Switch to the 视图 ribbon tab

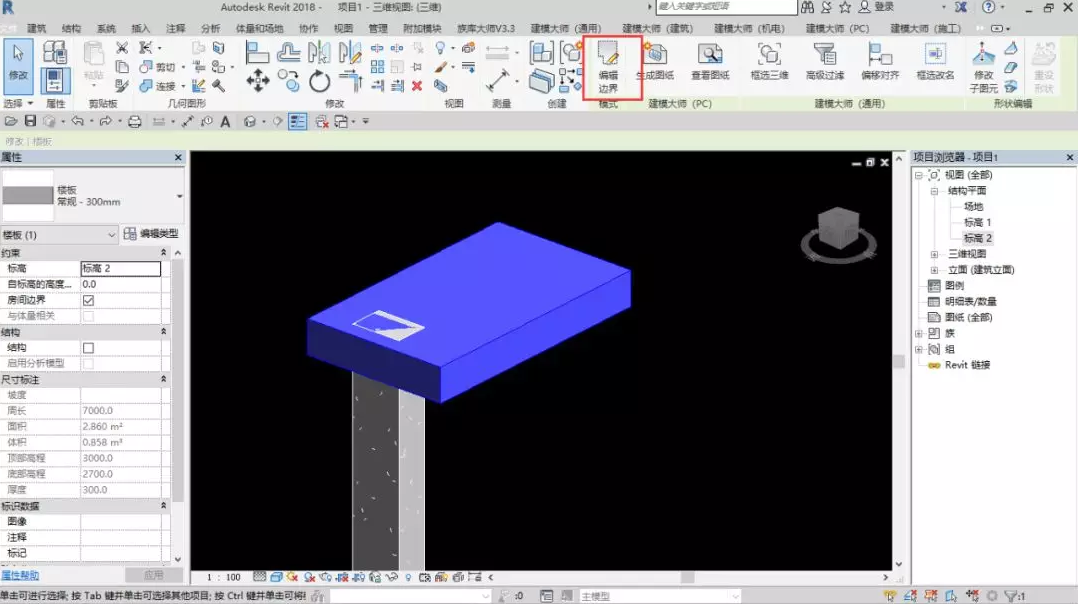(343, 28)
